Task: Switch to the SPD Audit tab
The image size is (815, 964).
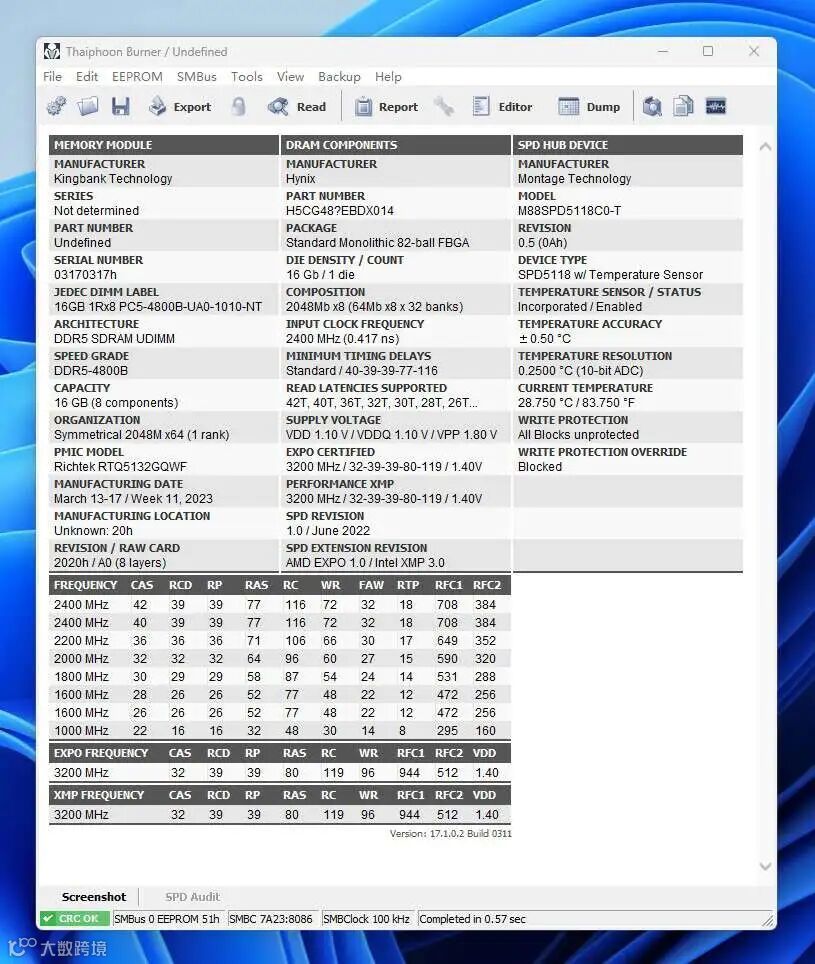Action: click(x=192, y=897)
